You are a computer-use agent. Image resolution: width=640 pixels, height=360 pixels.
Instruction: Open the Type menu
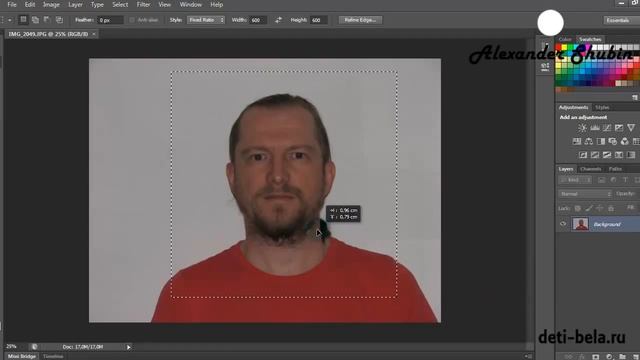[x=97, y=4]
